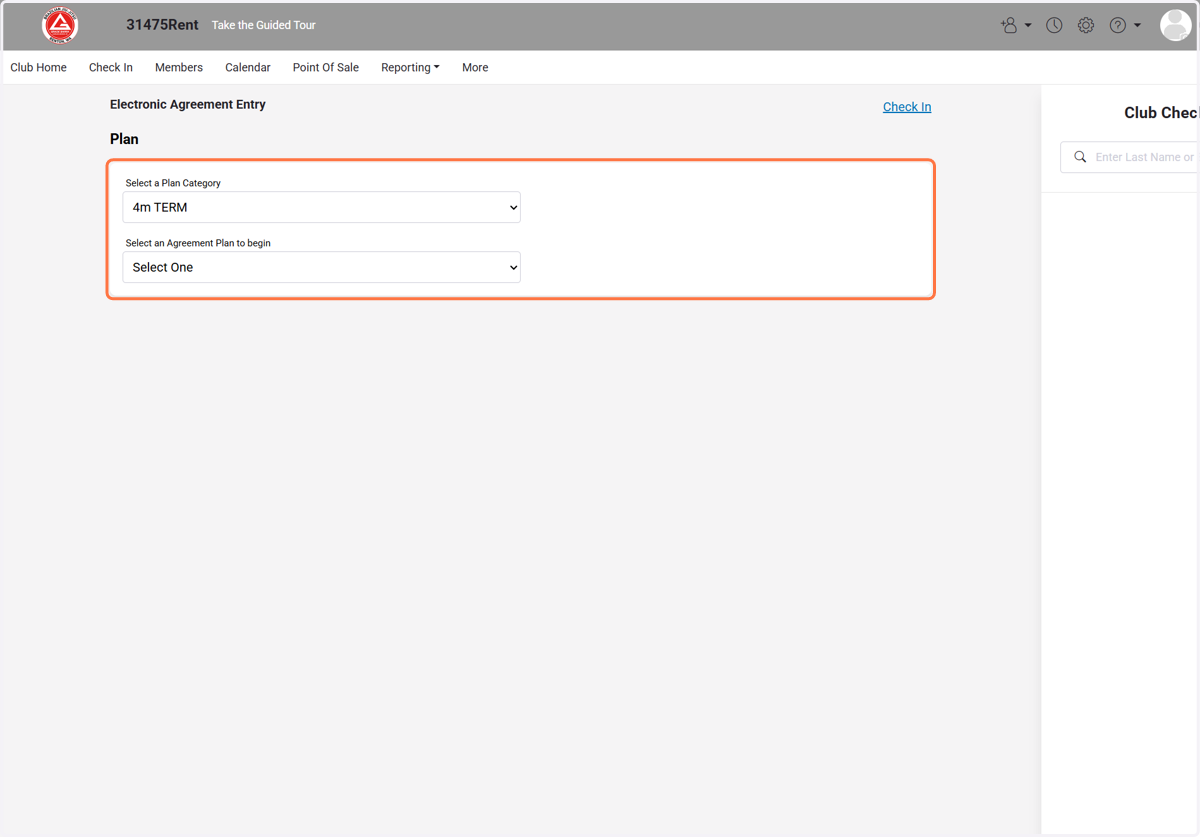
Task: Click the Electronic Agreement Entry heading
Action: coord(188,104)
